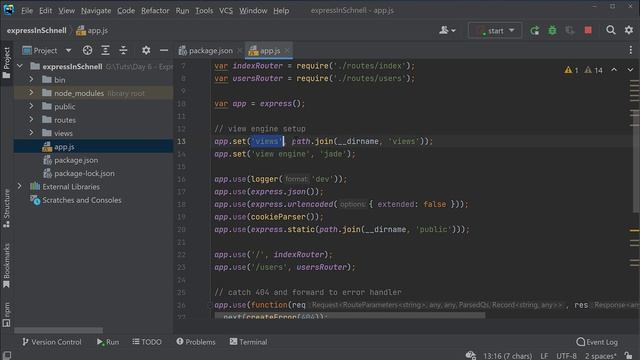
Task: Open the Refactor menu
Action: pos(155,11)
